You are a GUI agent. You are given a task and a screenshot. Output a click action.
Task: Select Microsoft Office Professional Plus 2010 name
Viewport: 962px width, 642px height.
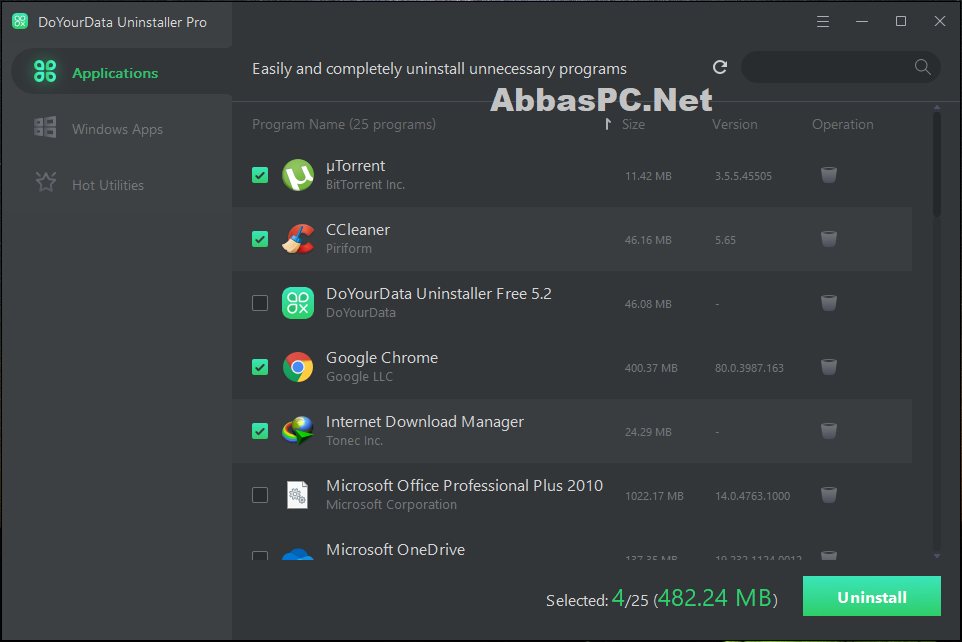pos(464,485)
